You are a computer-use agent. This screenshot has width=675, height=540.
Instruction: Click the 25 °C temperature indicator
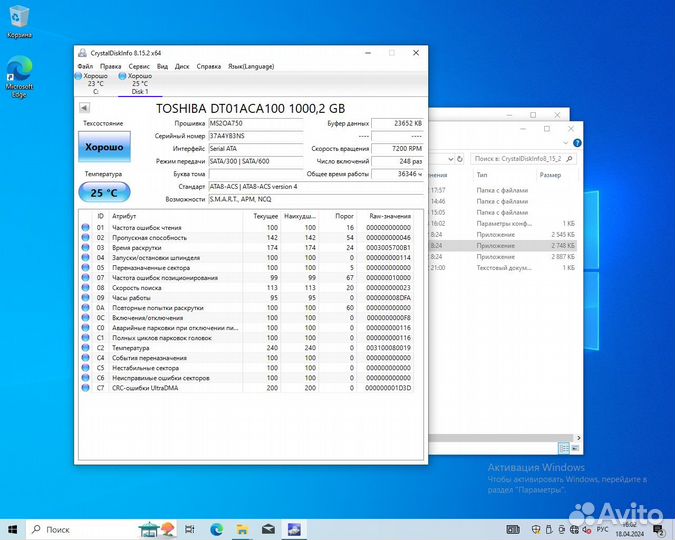(104, 192)
